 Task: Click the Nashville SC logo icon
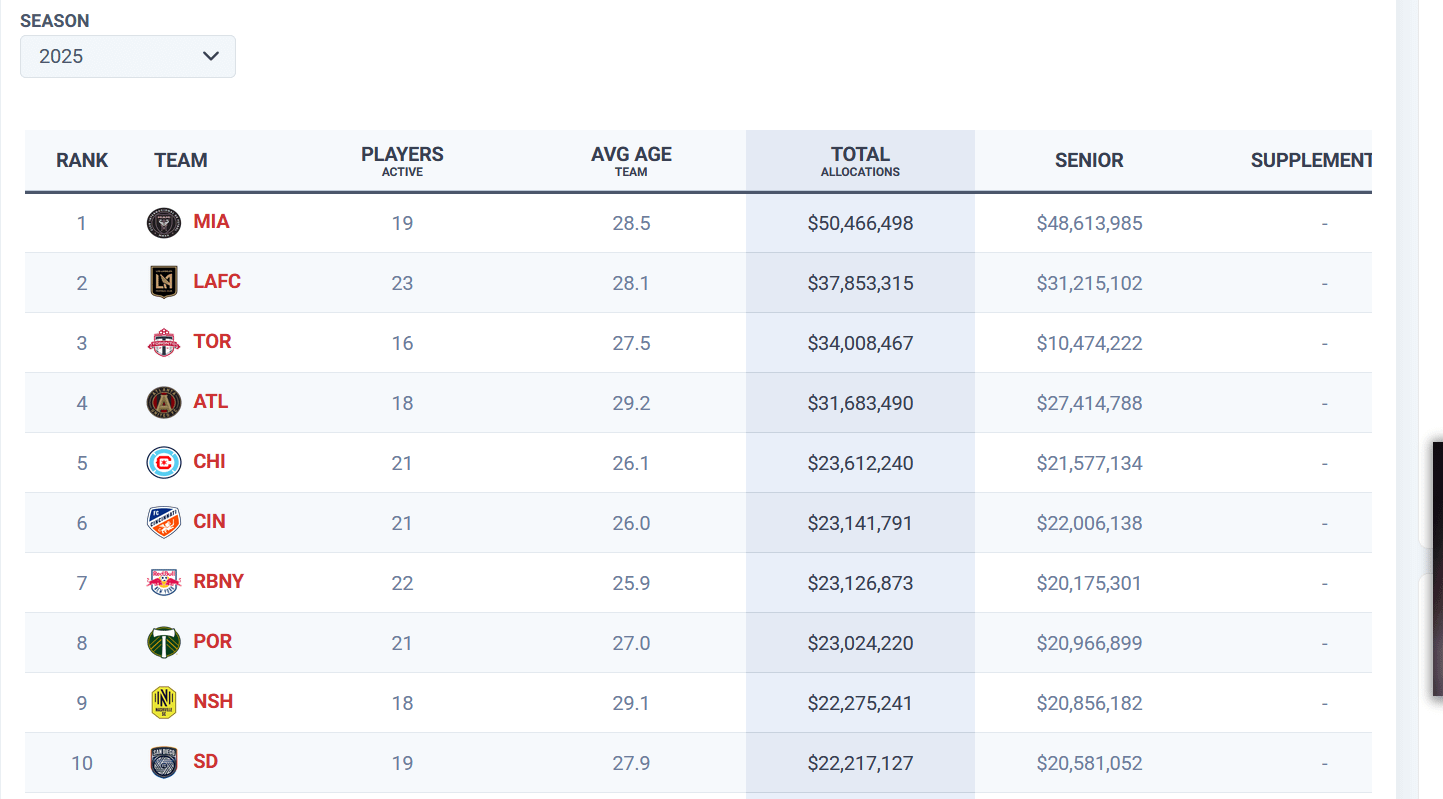coord(164,702)
